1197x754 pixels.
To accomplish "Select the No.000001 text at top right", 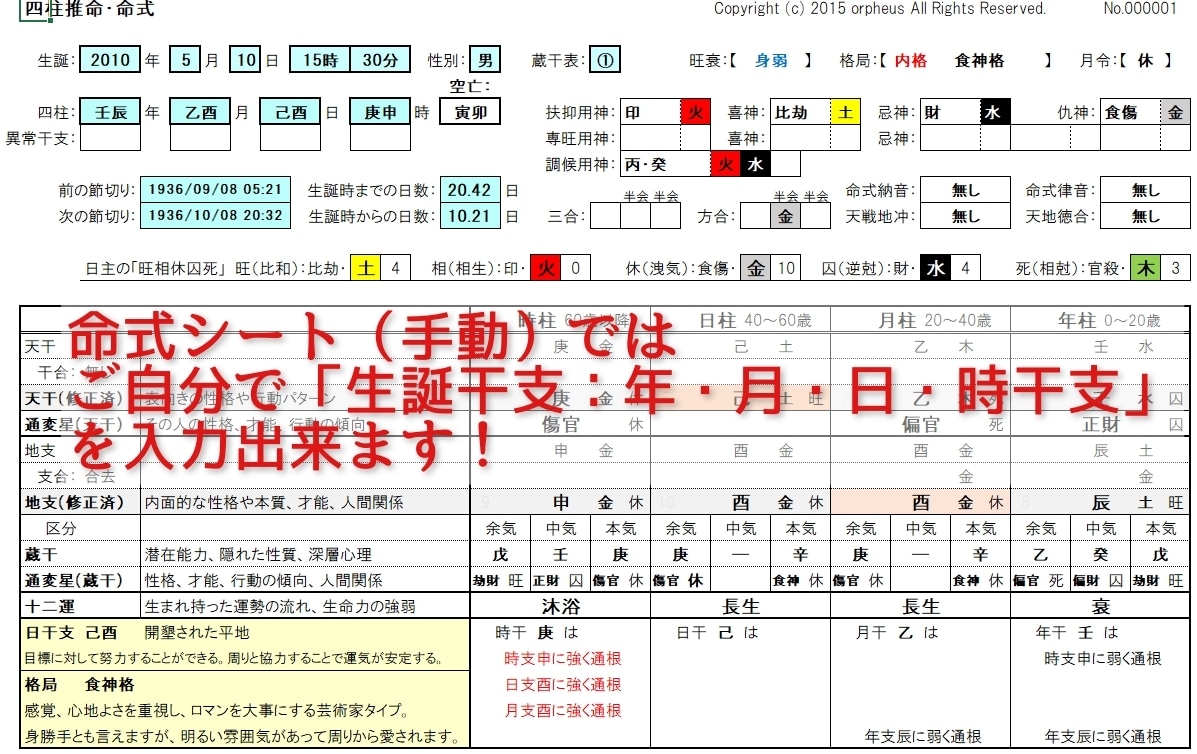I will click(x=1140, y=8).
